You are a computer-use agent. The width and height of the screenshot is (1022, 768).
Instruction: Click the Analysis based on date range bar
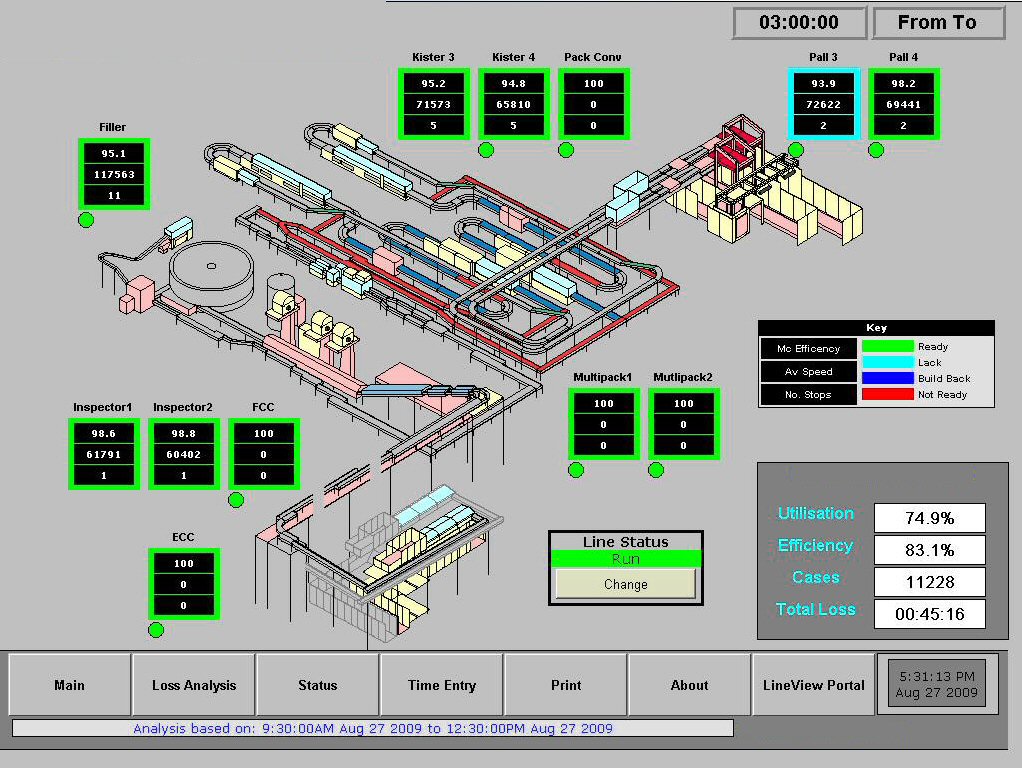[x=373, y=728]
